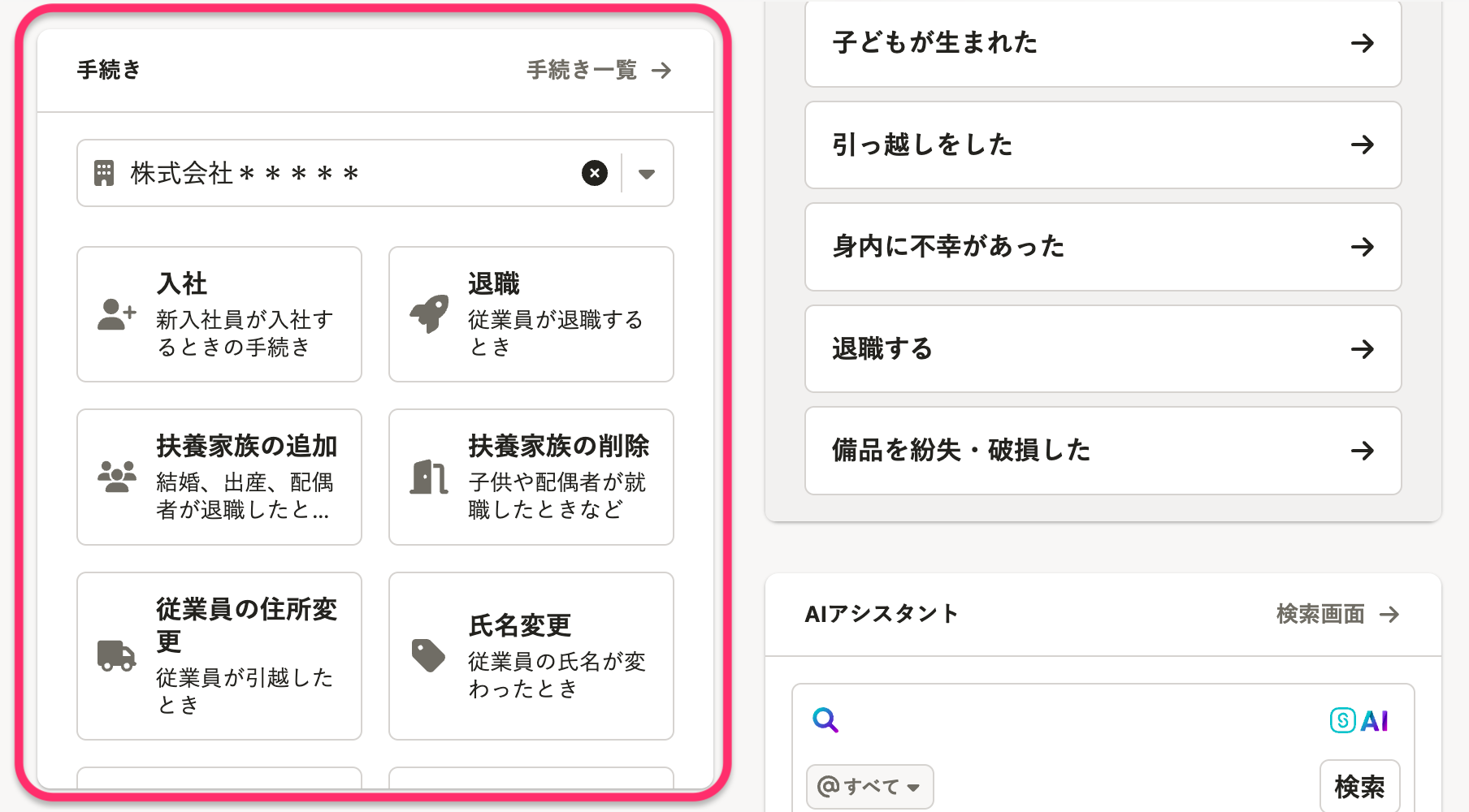Click the family group icon for 扶養家族の追加

[x=117, y=477]
